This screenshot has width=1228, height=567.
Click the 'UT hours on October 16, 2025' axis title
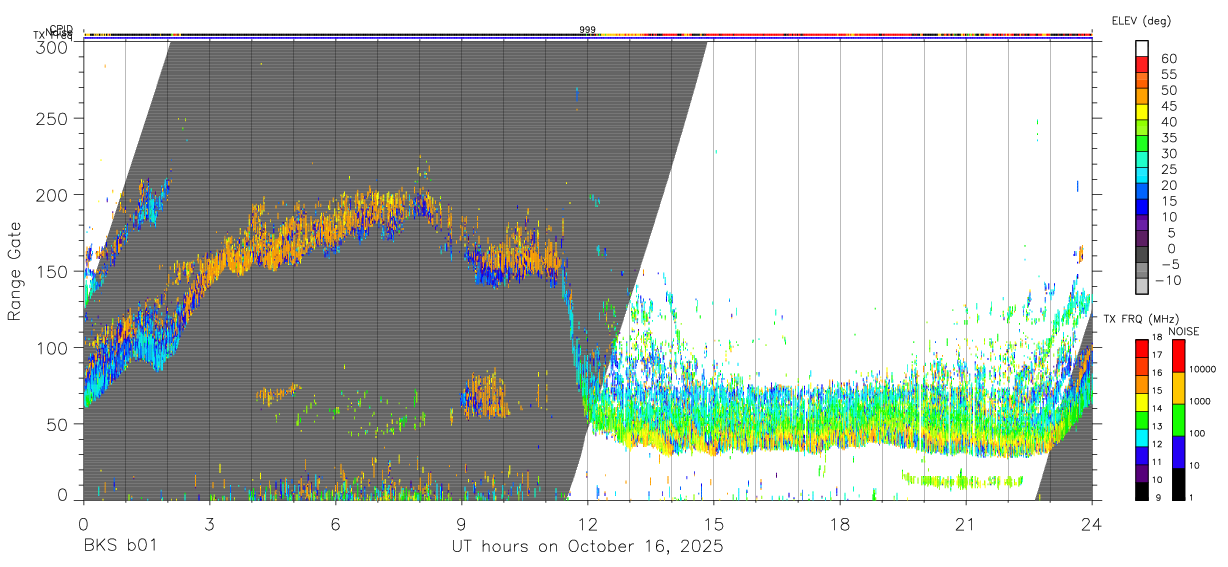click(x=587, y=546)
